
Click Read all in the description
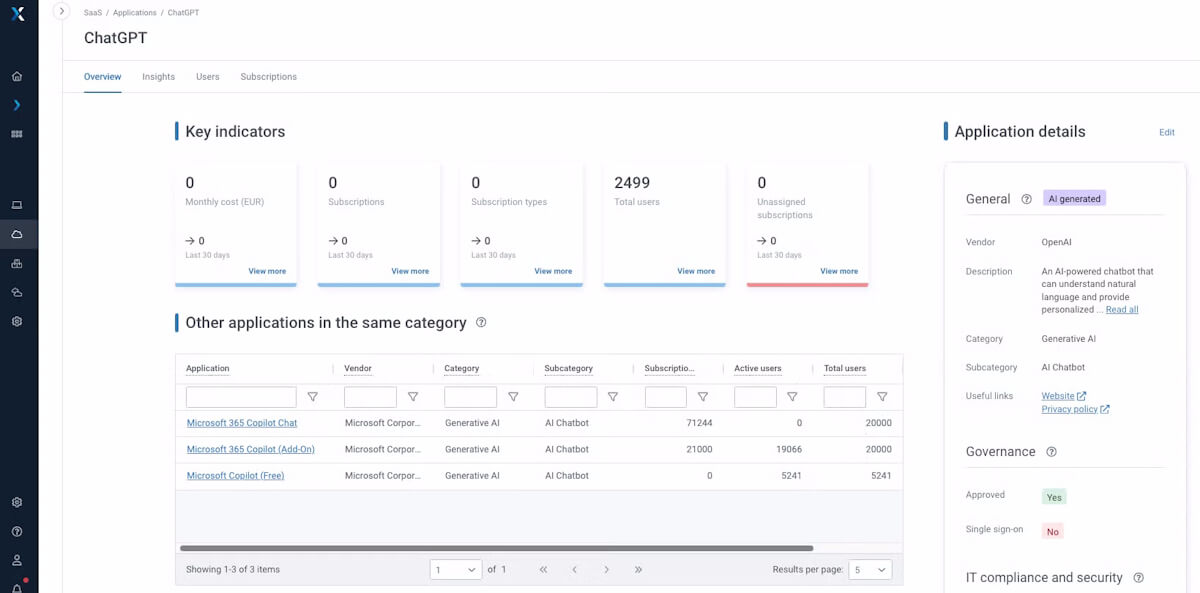pos(1122,310)
